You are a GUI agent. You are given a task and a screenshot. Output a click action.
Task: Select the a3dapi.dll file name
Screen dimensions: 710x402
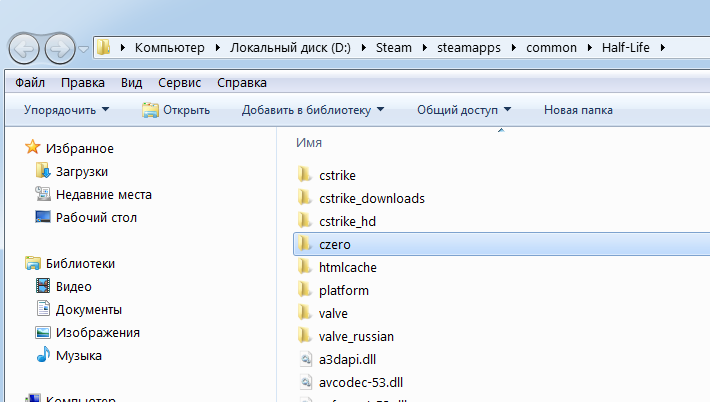point(347,359)
